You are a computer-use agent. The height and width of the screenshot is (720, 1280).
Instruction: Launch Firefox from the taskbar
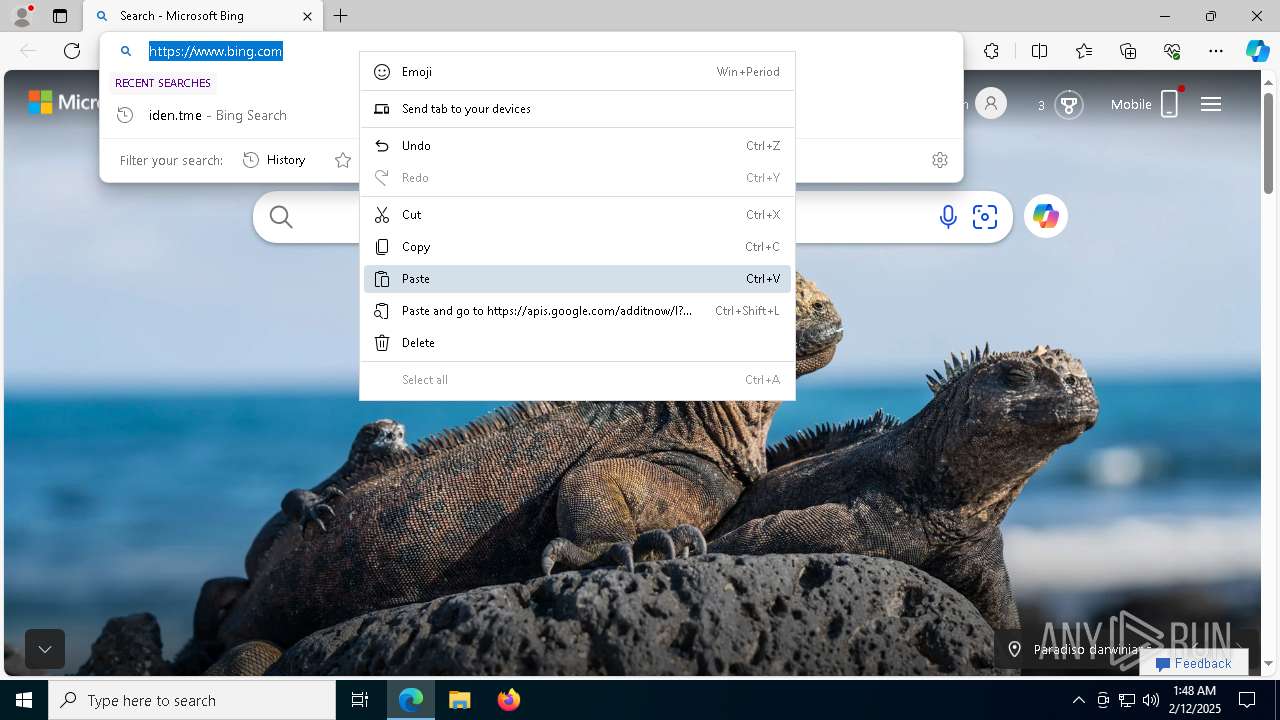click(x=508, y=700)
